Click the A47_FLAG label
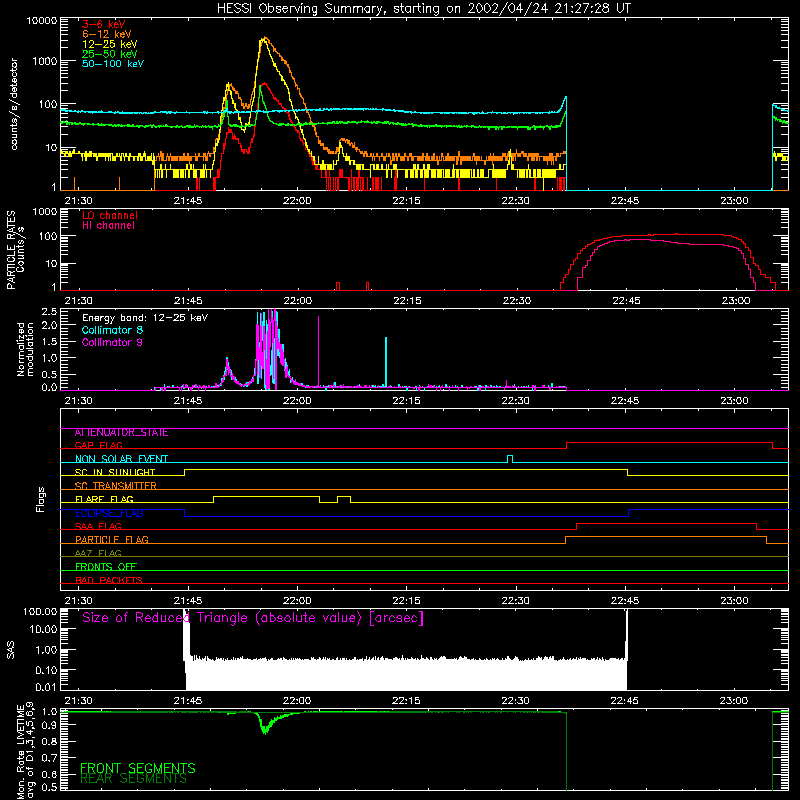The height and width of the screenshot is (800, 800). coord(98,553)
